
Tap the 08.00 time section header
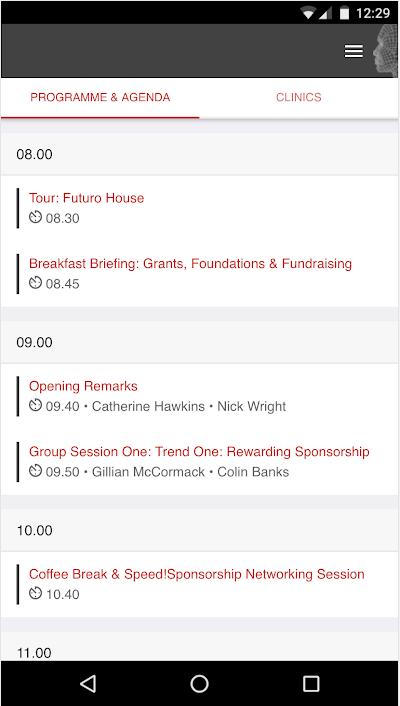coord(200,154)
